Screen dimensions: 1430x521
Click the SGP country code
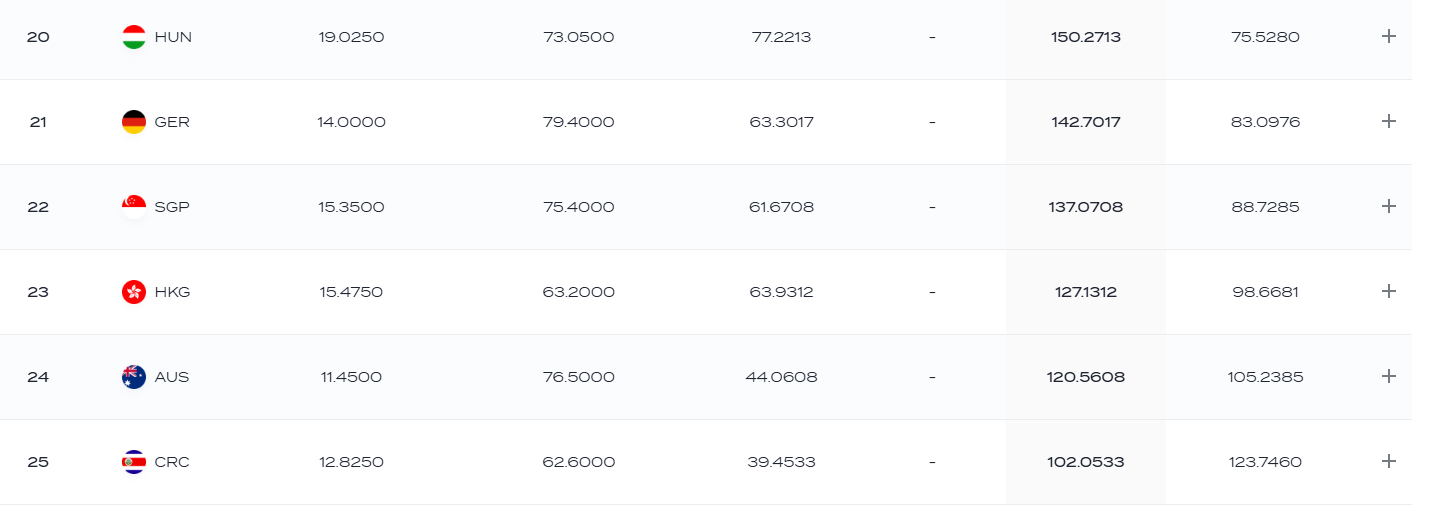coord(172,207)
